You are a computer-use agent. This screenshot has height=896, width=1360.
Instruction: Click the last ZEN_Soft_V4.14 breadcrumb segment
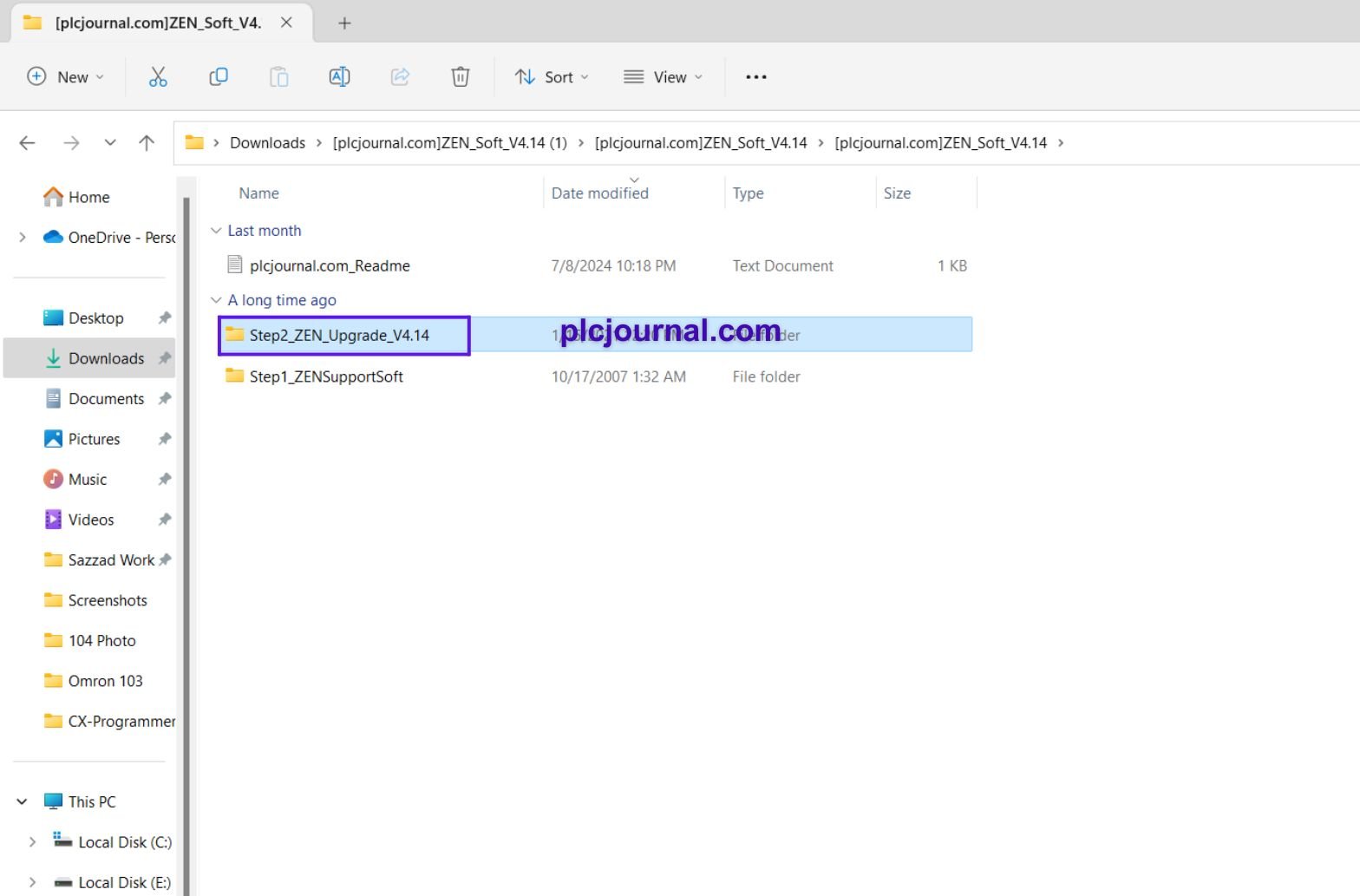click(941, 143)
